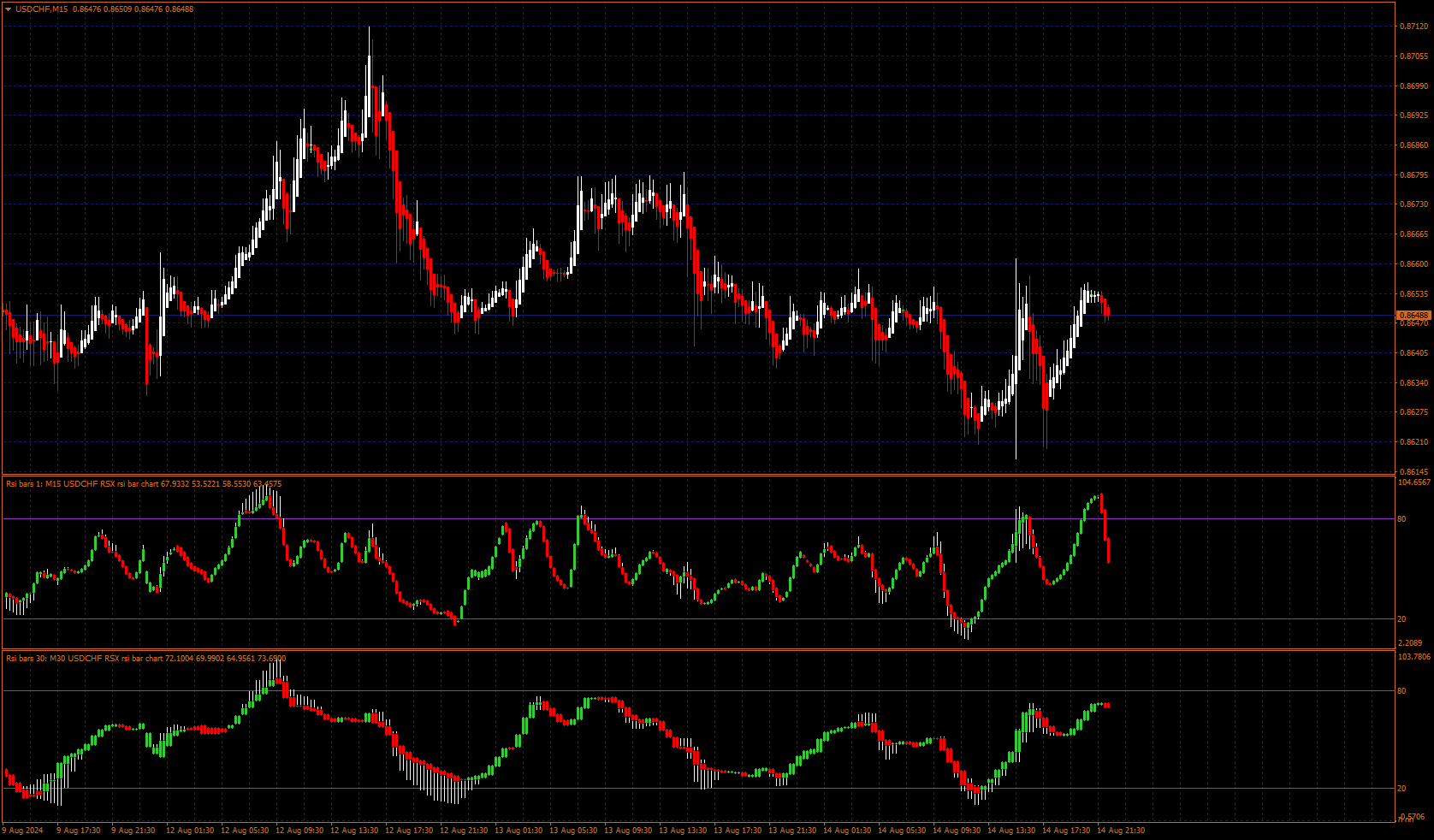Click the 0.86925 price scale label
Screen dimensions: 1434x840
tap(1413, 115)
